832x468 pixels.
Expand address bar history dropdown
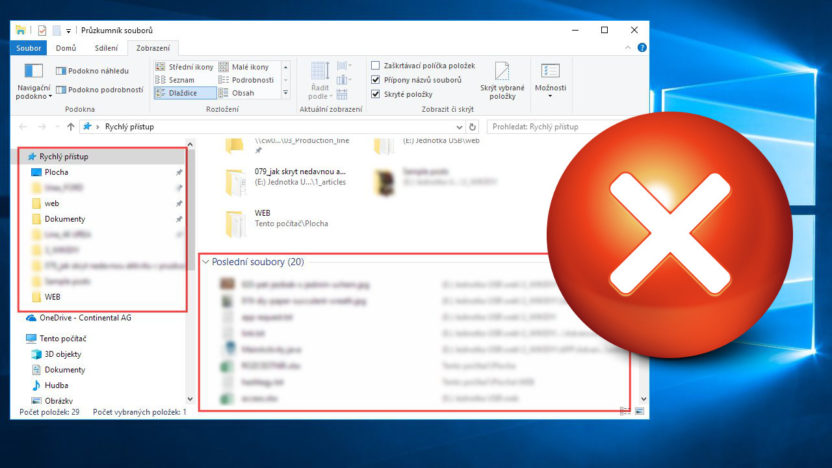pos(459,127)
